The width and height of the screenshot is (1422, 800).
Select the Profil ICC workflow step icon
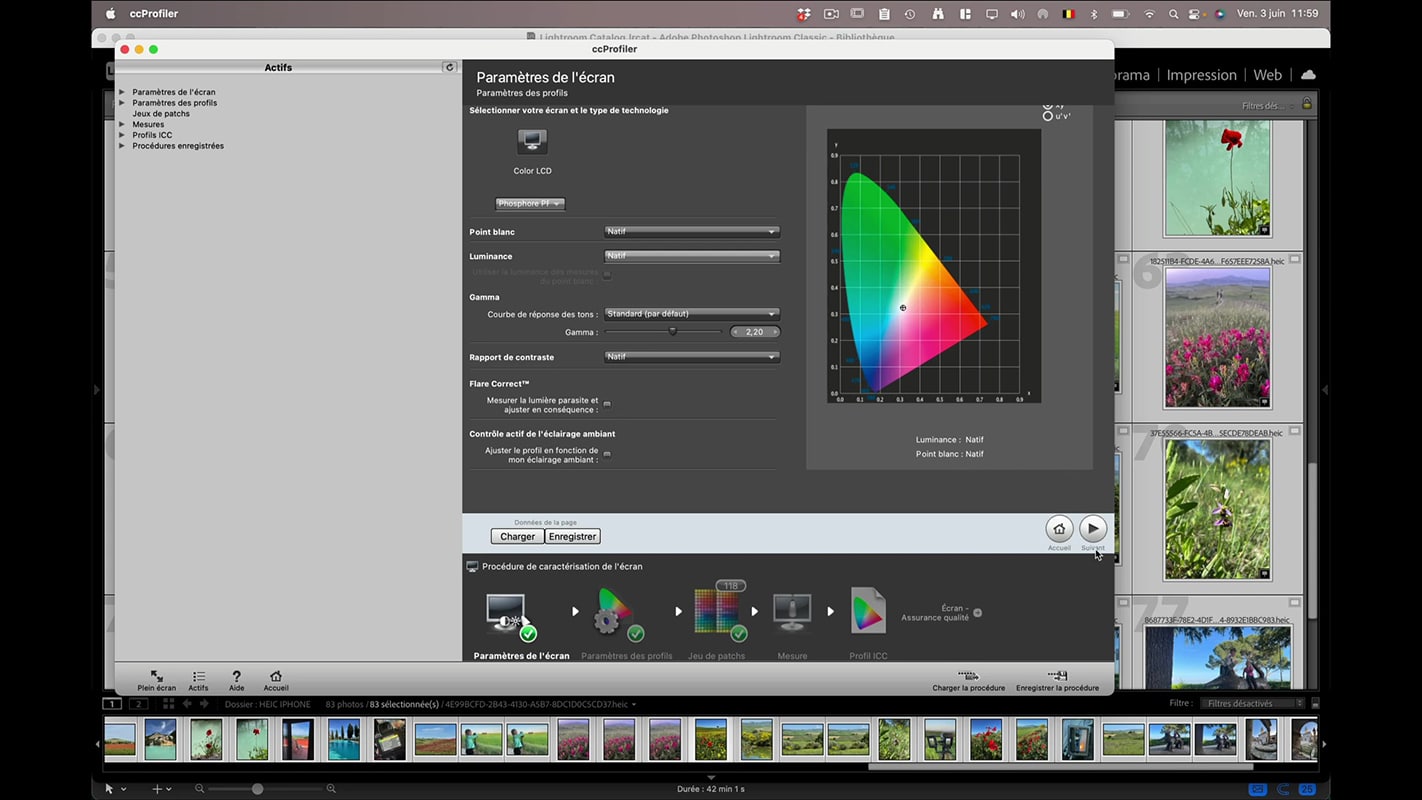click(x=868, y=611)
